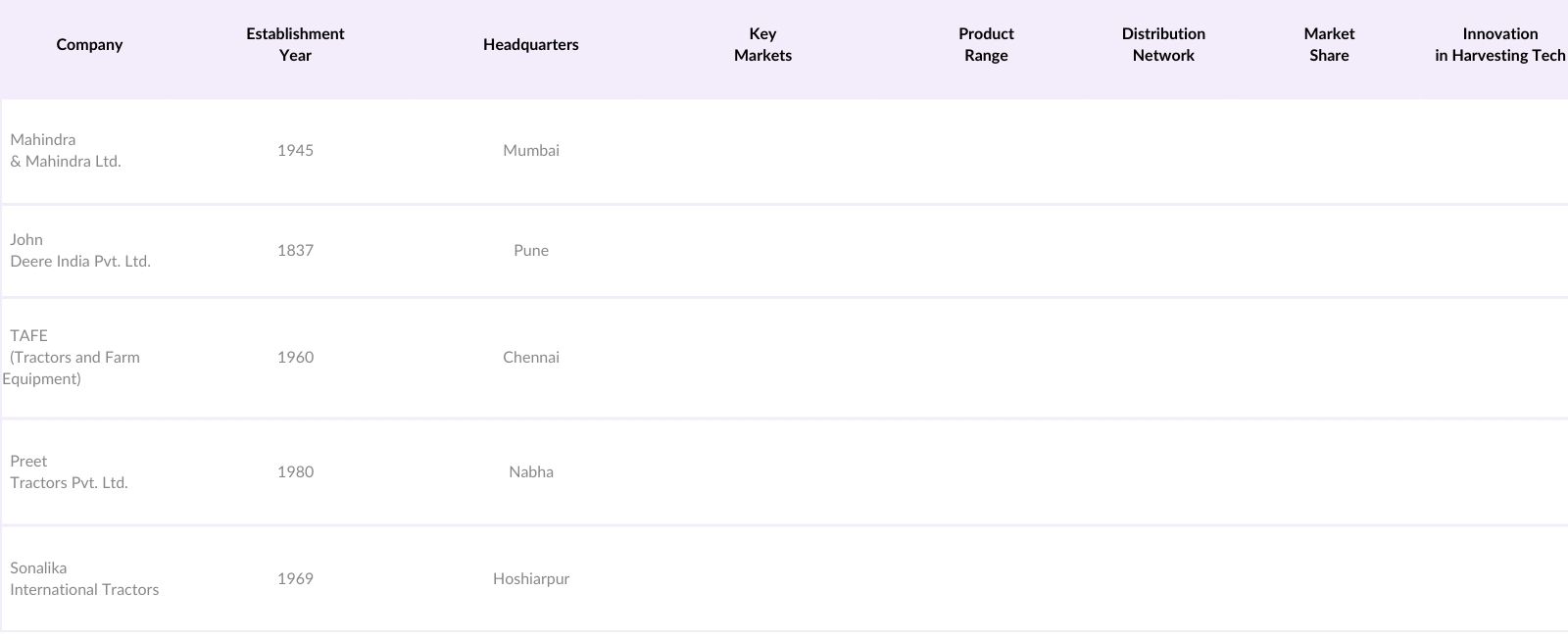Click the Company column header
The height and width of the screenshot is (640, 1568).
point(89,44)
